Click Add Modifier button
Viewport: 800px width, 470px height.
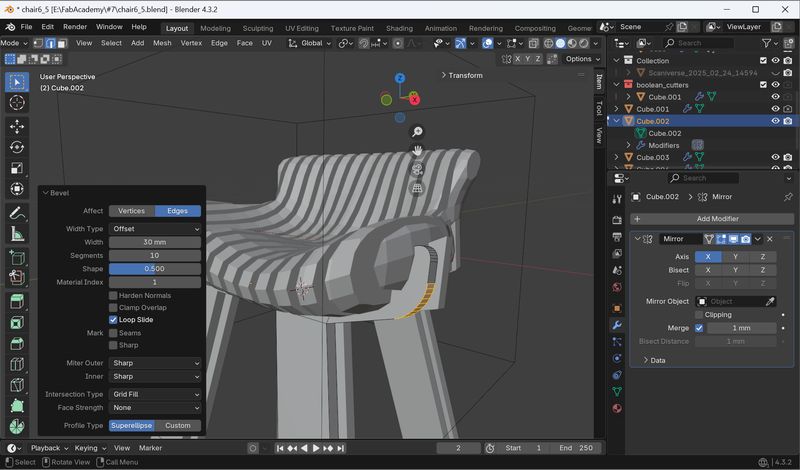712,219
